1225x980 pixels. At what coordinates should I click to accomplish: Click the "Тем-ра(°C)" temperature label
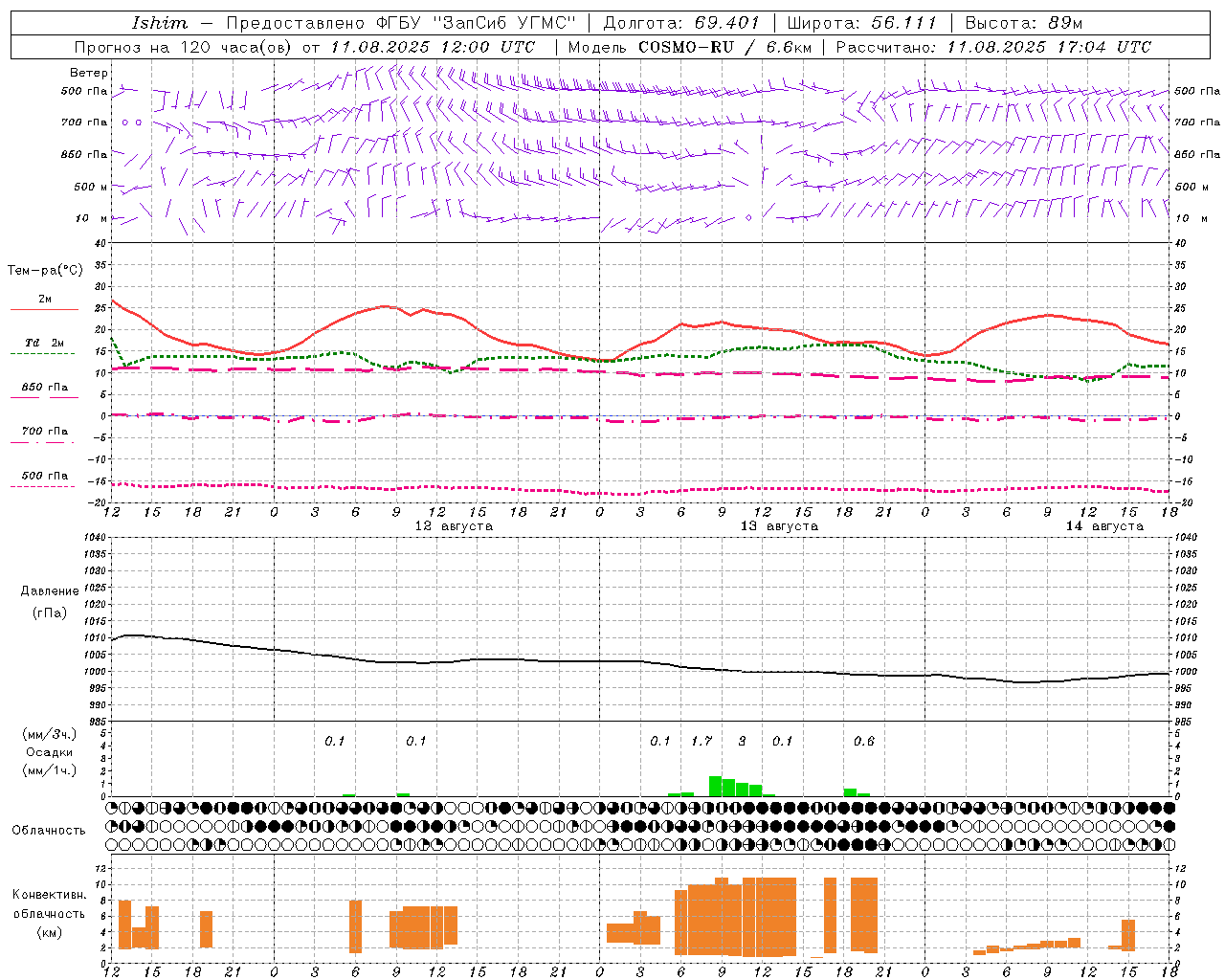45,271
